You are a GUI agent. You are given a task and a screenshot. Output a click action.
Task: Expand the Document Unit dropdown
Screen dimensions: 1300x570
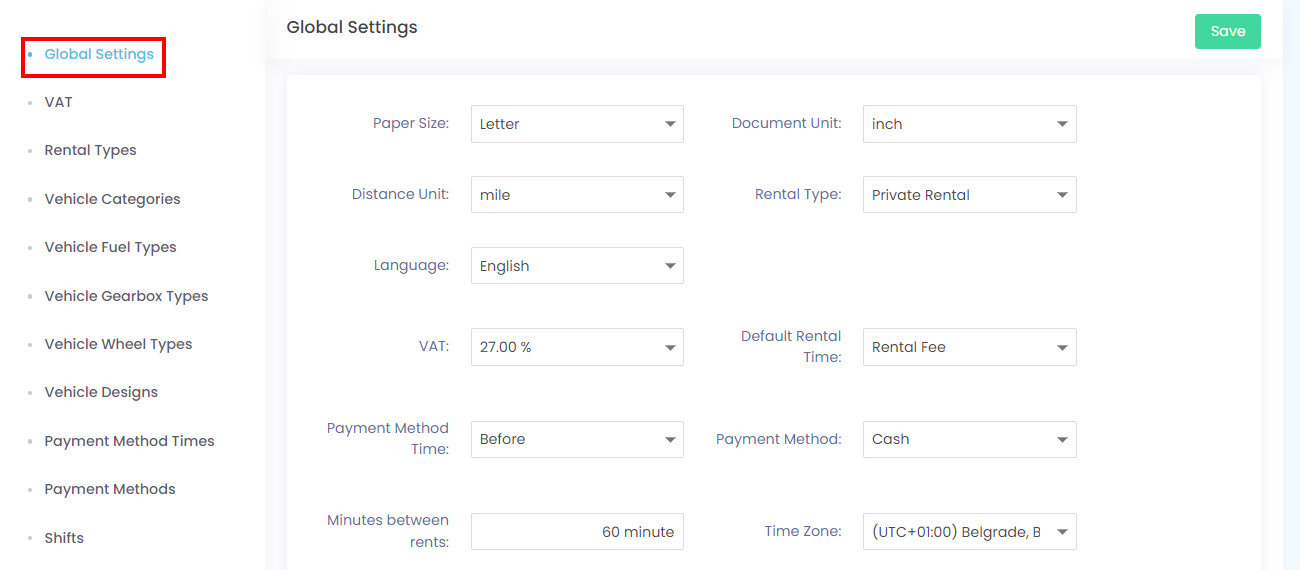point(969,124)
